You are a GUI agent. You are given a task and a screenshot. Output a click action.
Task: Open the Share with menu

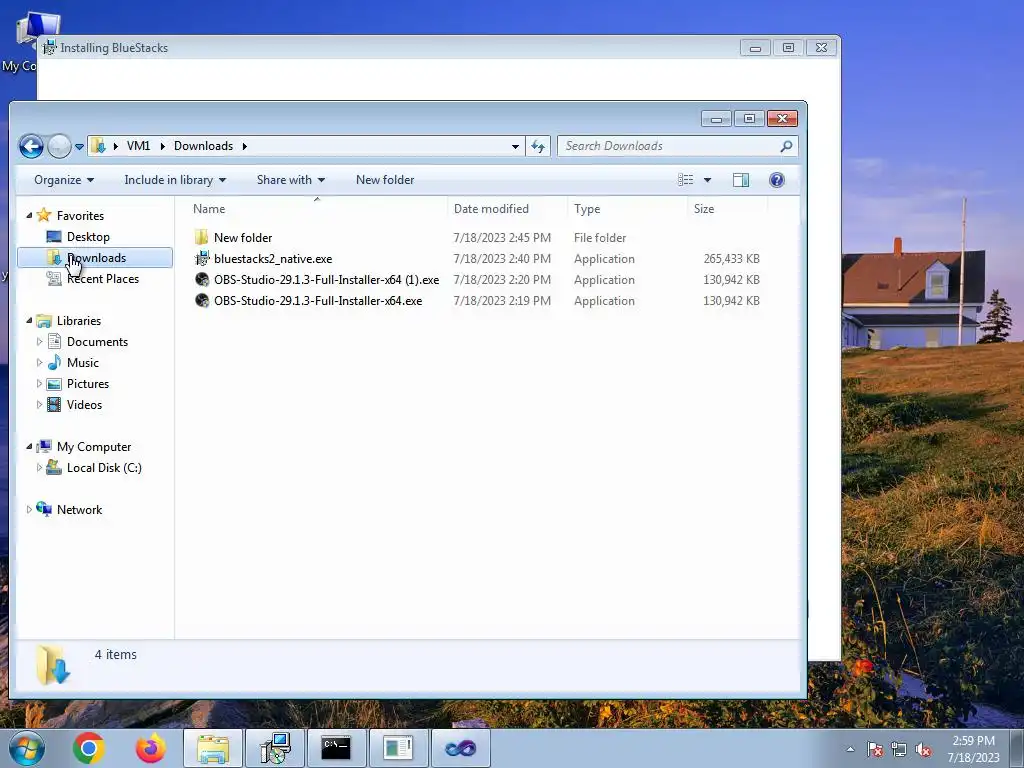tap(291, 180)
